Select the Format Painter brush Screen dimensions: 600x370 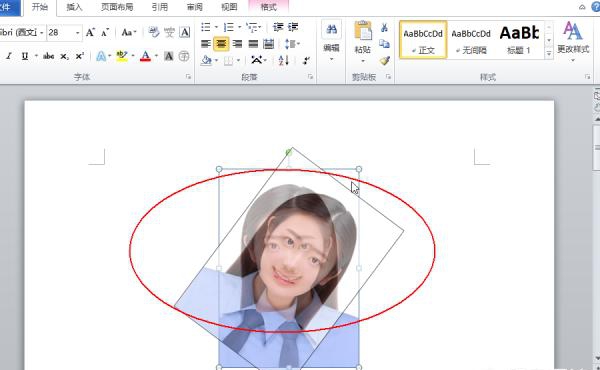(385, 60)
